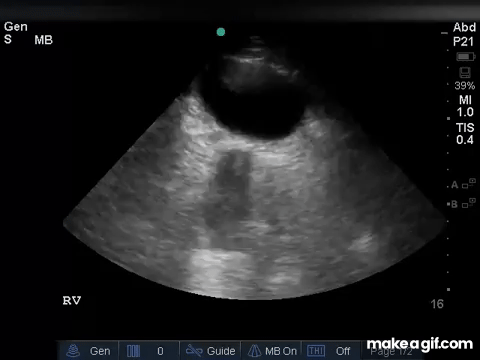This screenshot has width=480, height=360.
Task: Click the dynamic range value 0
Action: tap(160, 351)
